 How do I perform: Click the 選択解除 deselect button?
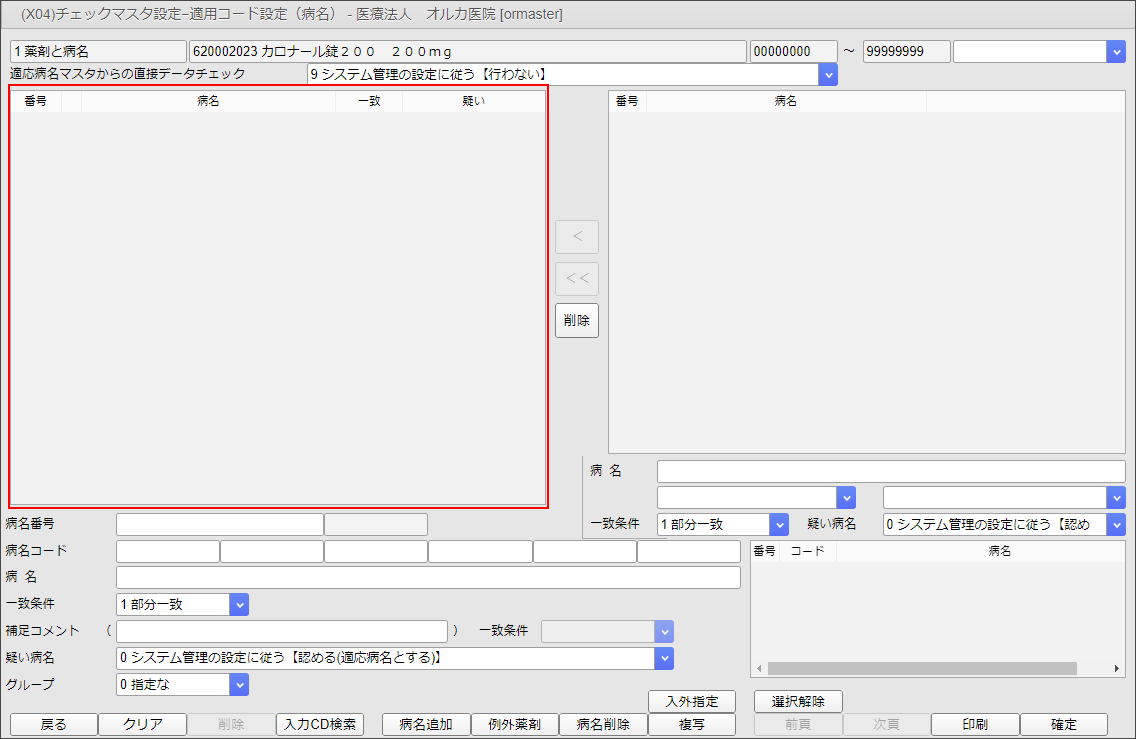(796, 701)
